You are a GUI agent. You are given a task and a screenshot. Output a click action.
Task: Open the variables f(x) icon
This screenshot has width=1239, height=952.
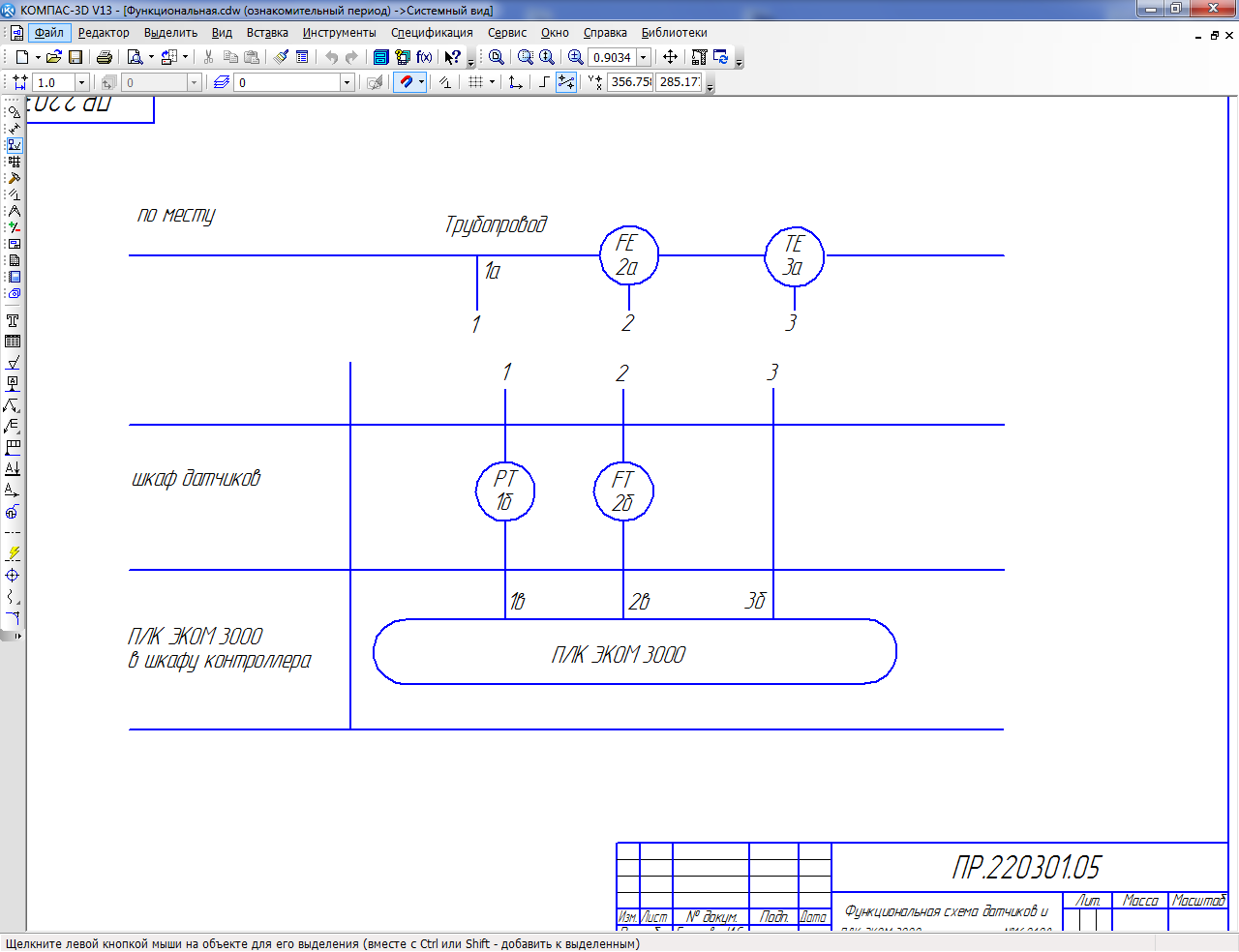coord(424,57)
